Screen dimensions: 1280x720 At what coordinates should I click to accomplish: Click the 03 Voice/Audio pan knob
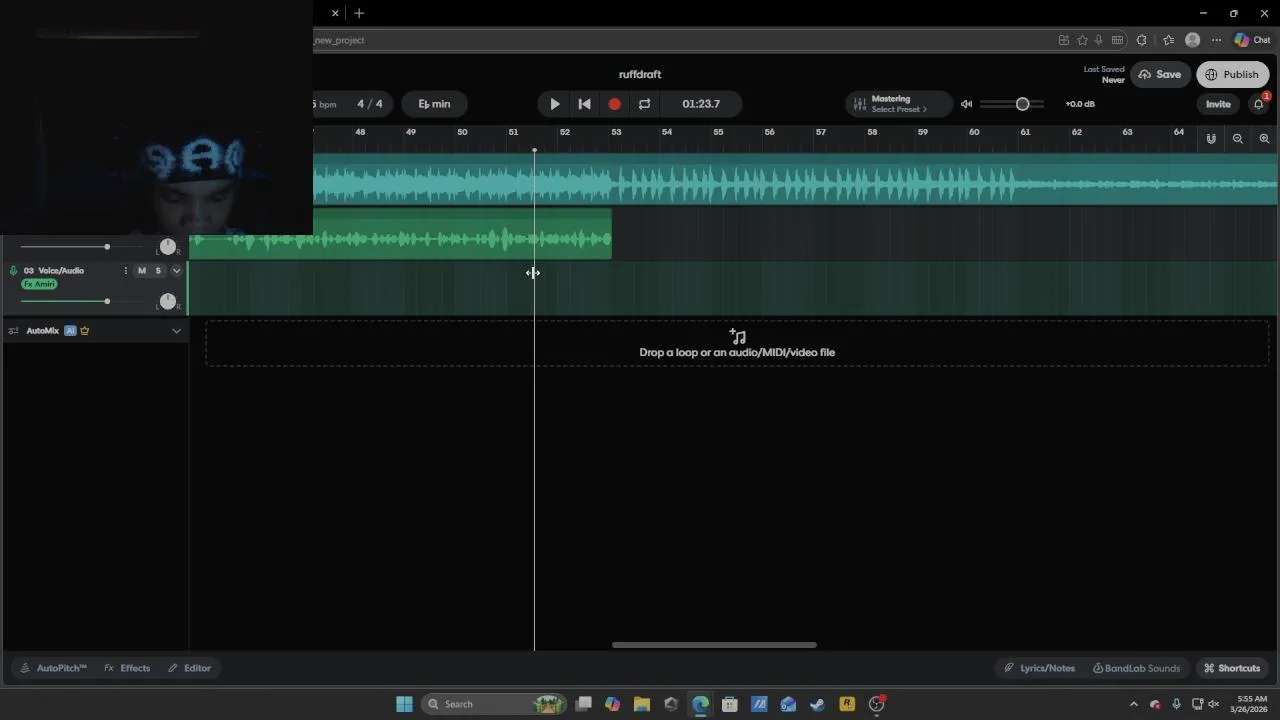[x=168, y=301]
